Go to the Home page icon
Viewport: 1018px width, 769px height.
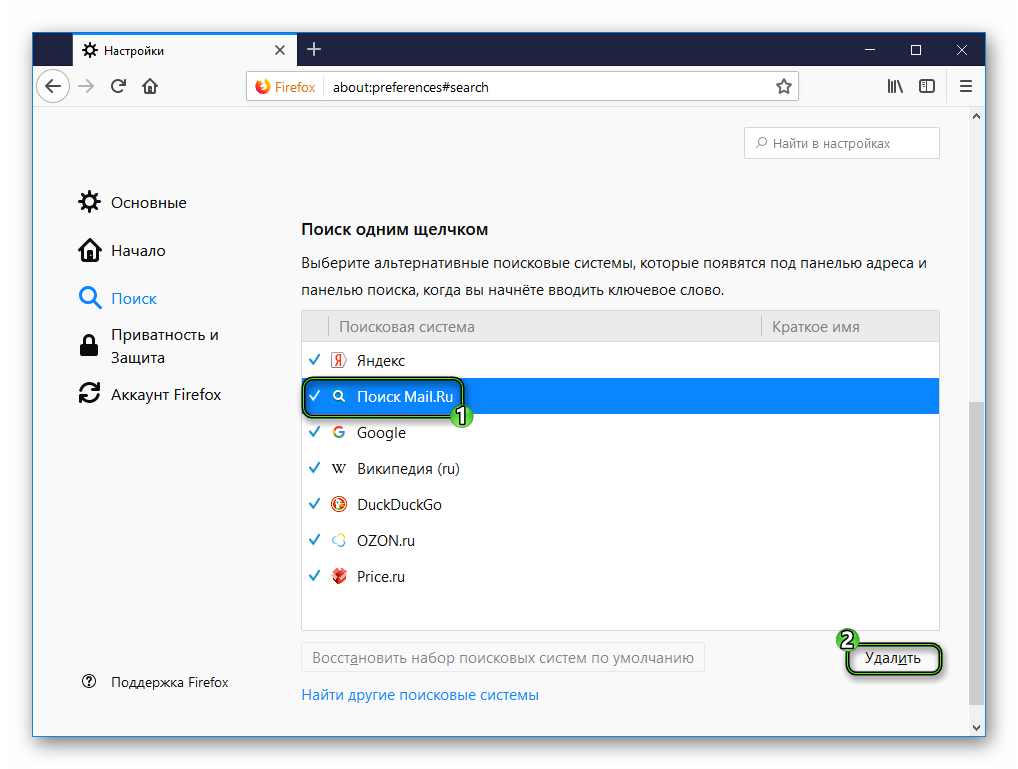150,86
